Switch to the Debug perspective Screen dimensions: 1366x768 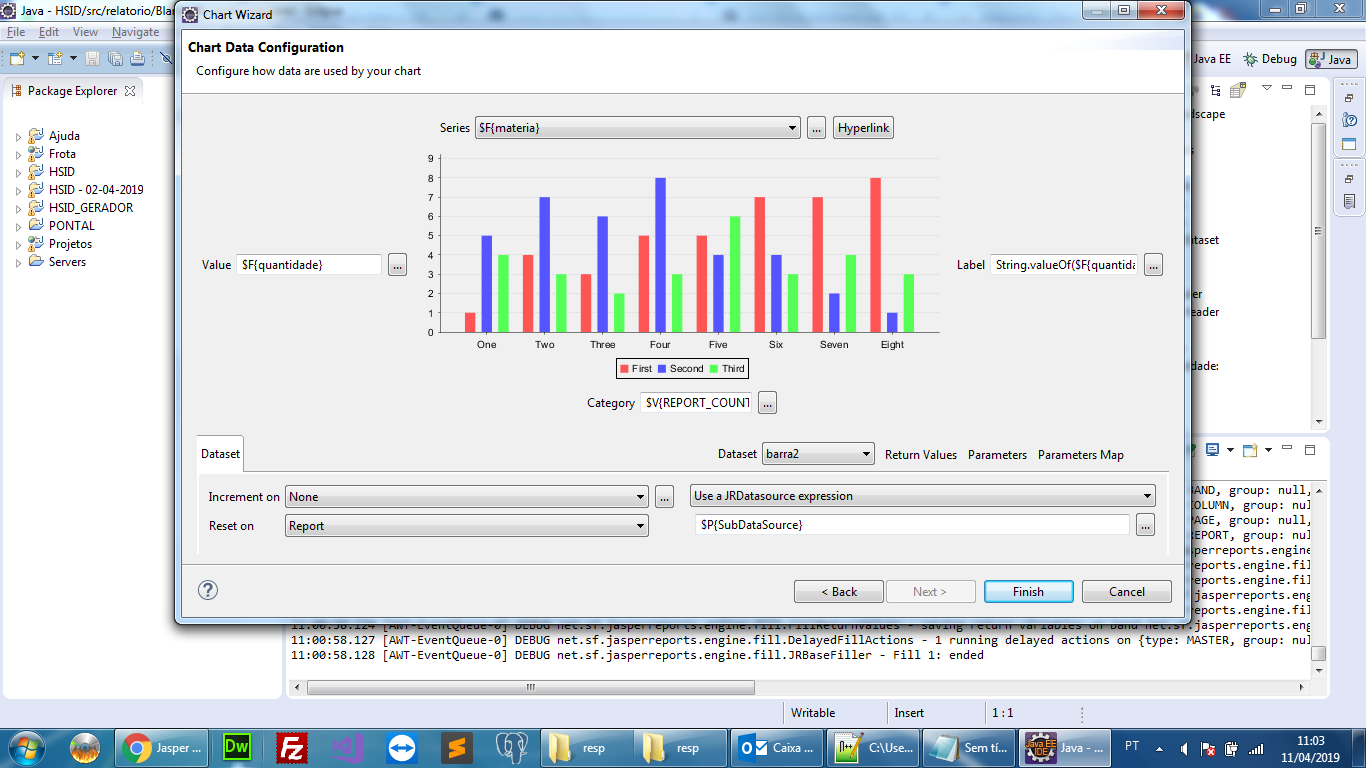pyautogui.click(x=1269, y=59)
